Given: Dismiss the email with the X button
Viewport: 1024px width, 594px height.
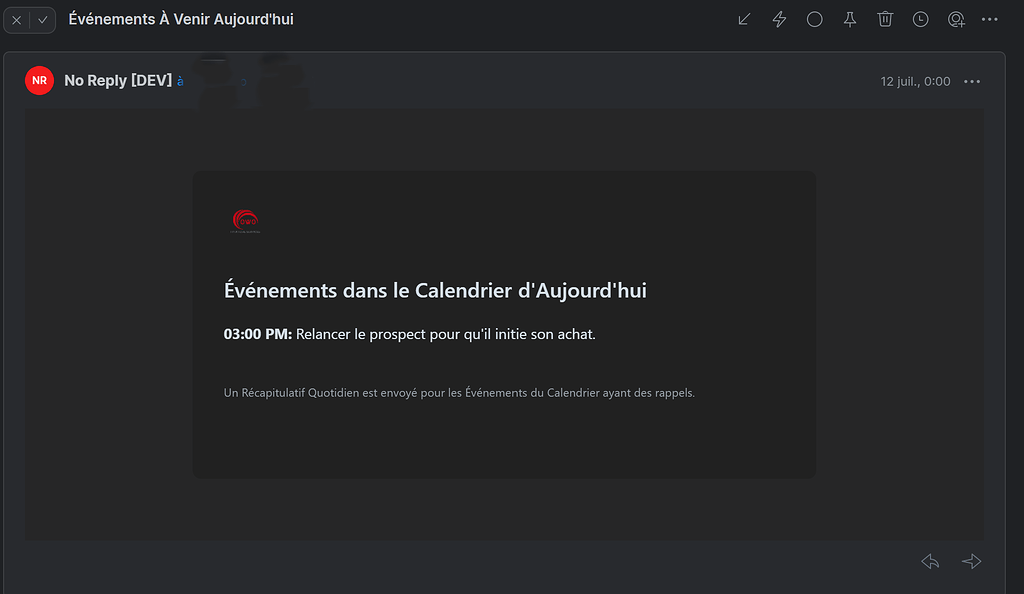Looking at the screenshot, I should coord(16,18).
